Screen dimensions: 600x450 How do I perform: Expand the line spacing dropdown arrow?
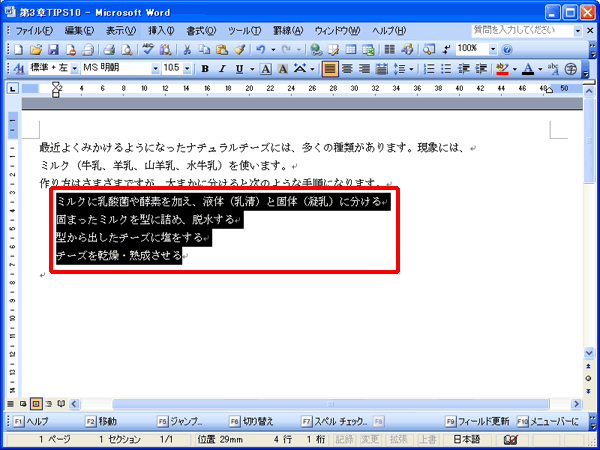pos(411,69)
